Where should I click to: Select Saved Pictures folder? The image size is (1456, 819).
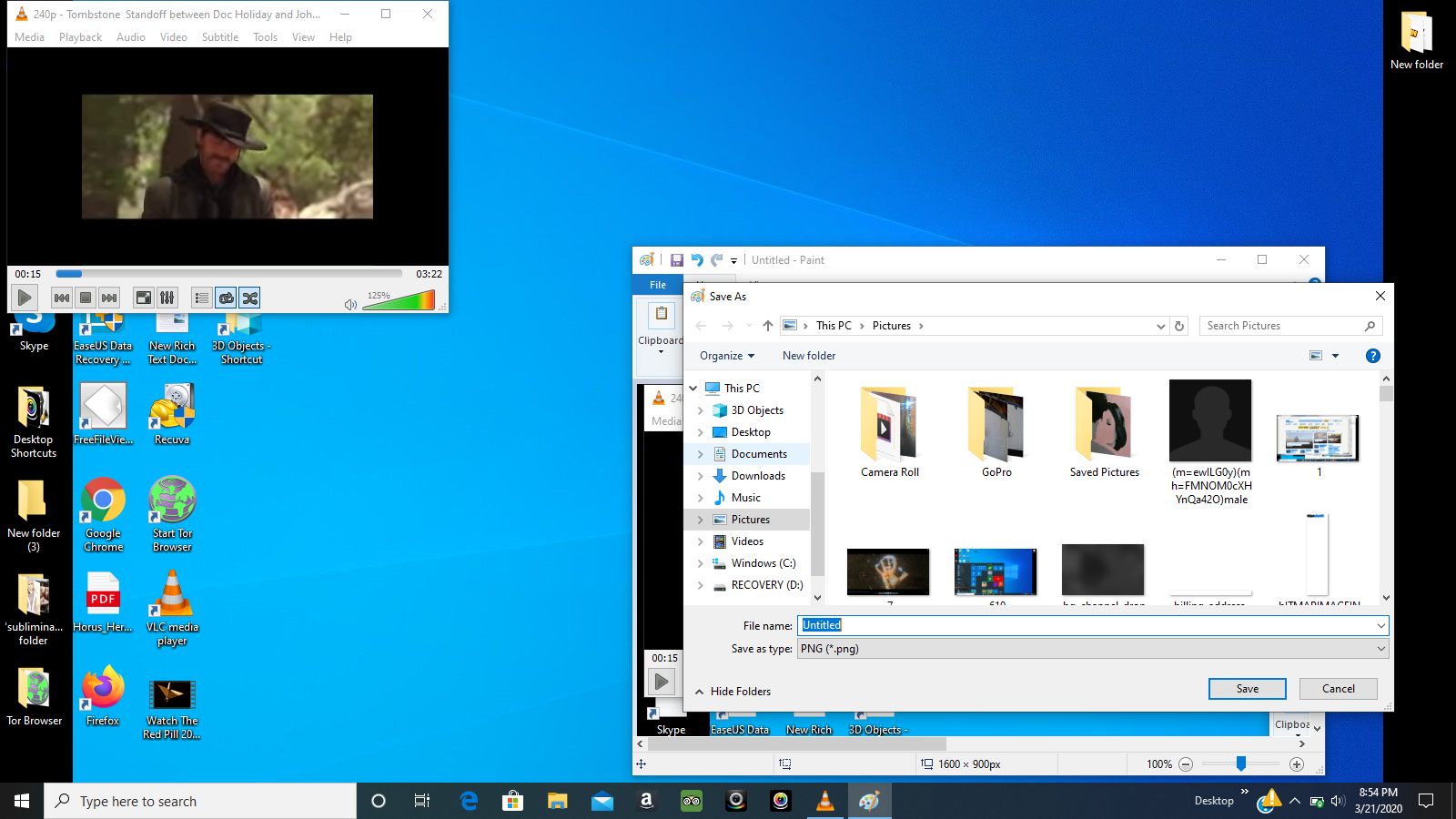(1104, 432)
